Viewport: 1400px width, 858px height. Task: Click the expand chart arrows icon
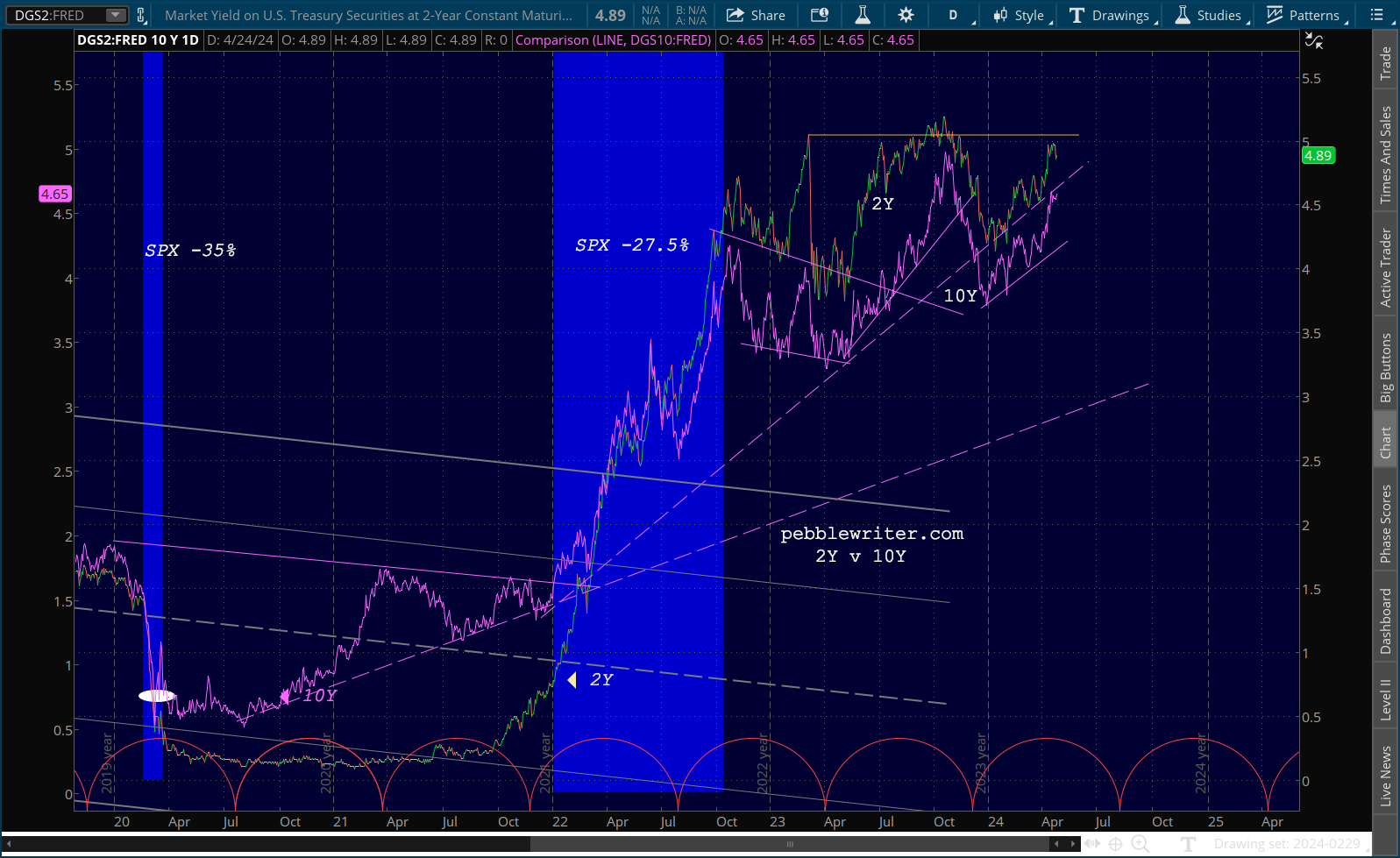point(1091,844)
